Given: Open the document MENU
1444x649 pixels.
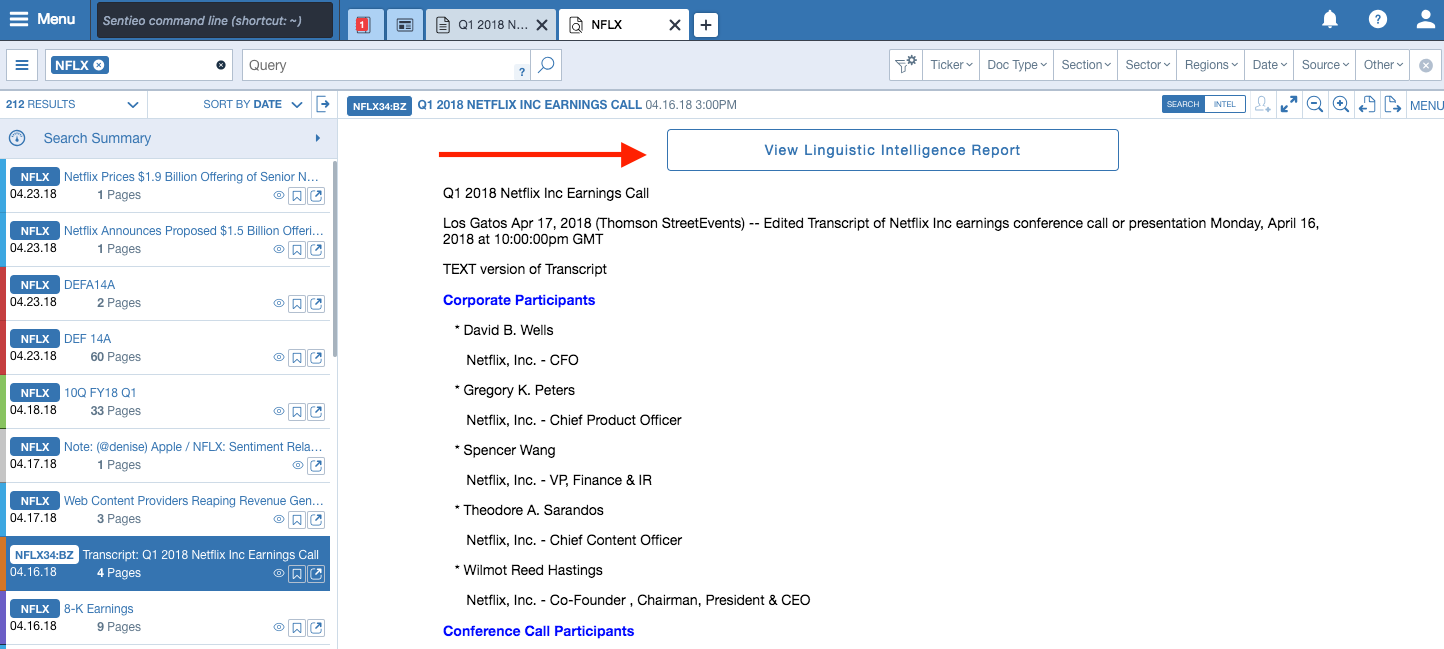Looking at the screenshot, I should (x=1426, y=105).
